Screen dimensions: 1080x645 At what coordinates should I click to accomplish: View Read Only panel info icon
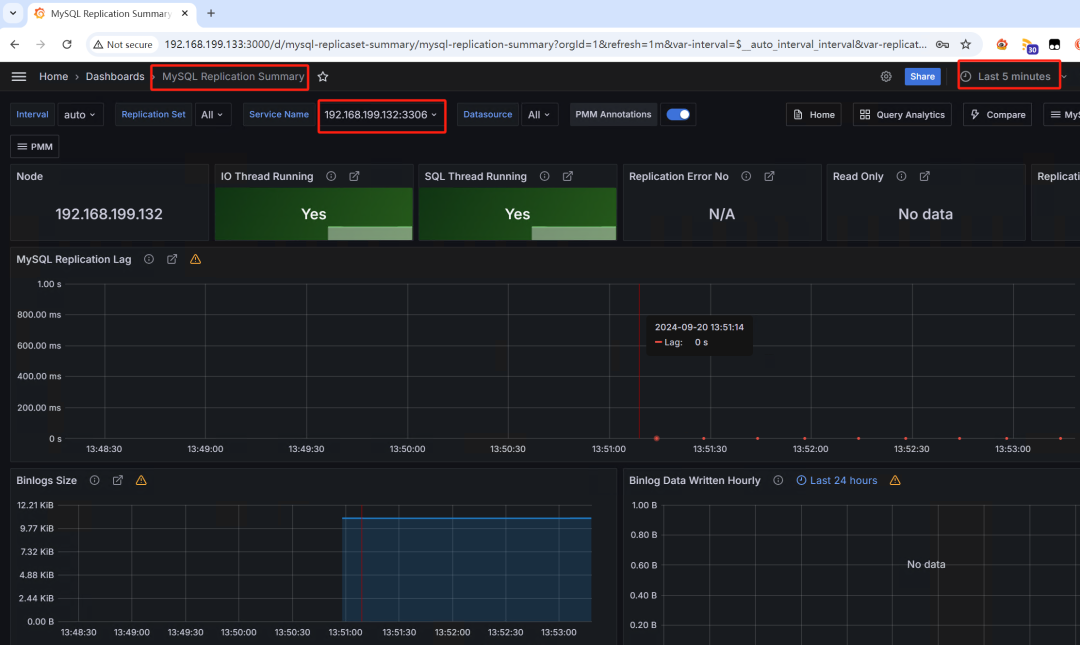click(902, 176)
